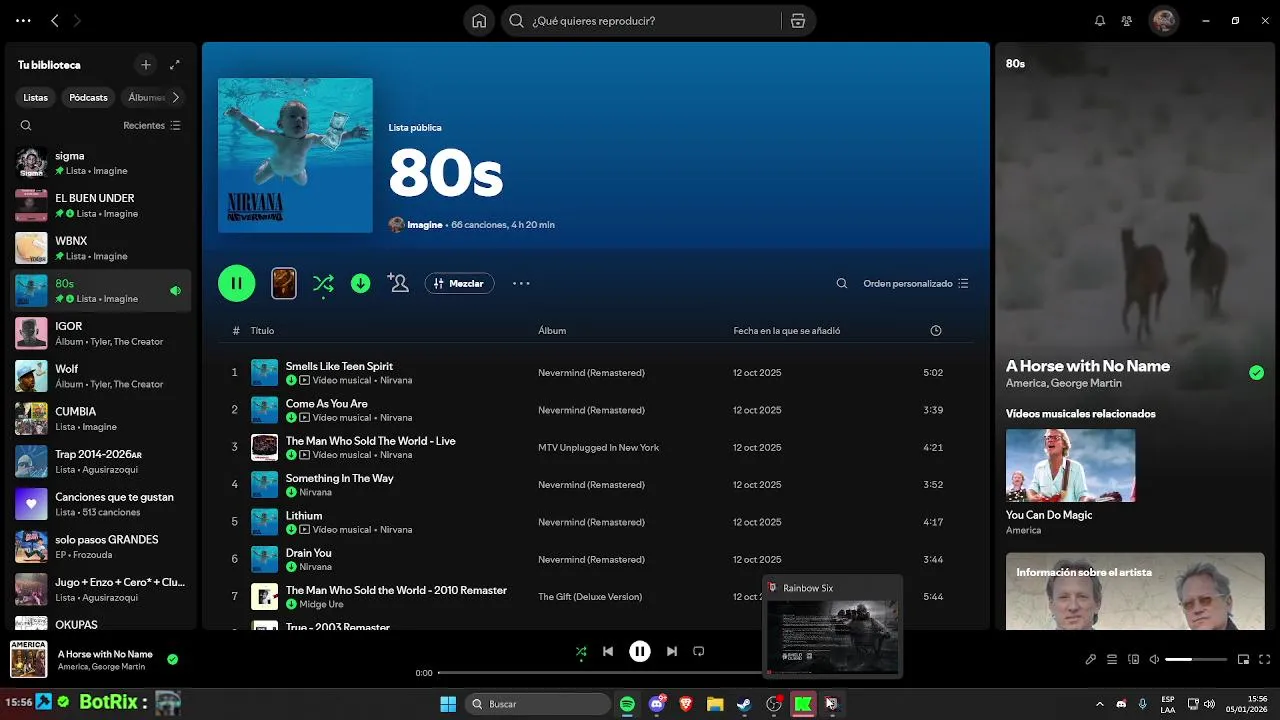Open Orden personalizado sort dropdown
1280x720 pixels.
click(x=916, y=283)
